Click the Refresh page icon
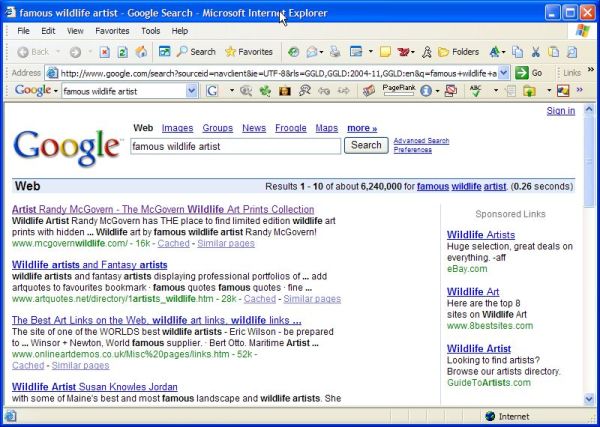 point(122,52)
